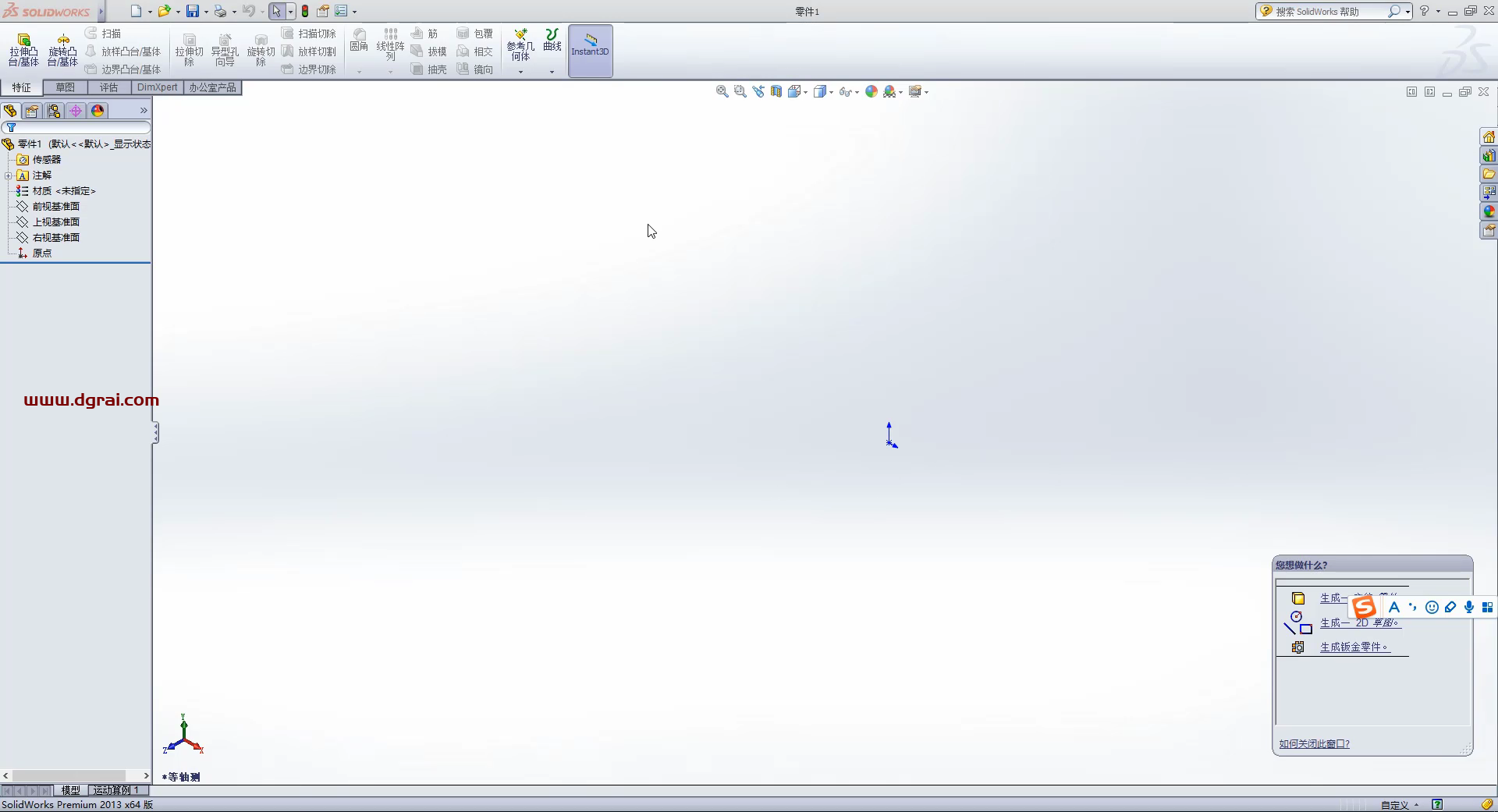1498x812 pixels.
Task: Select the Origin (原点) tree item
Action: coord(41,254)
